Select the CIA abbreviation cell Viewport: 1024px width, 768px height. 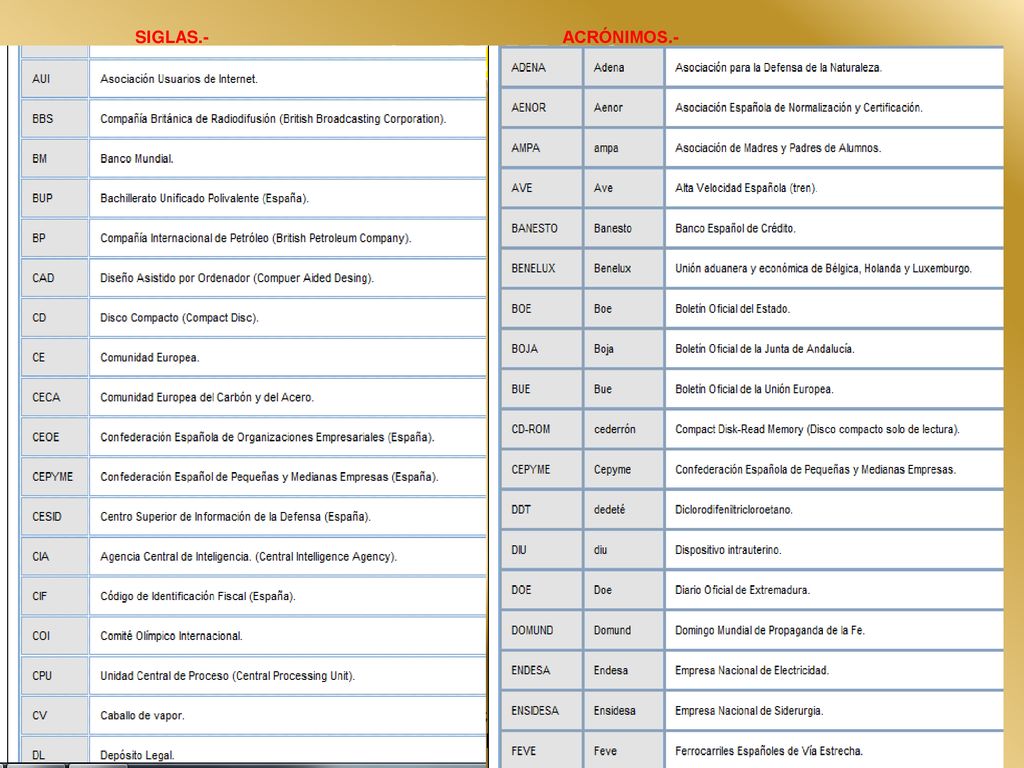[x=54, y=557]
